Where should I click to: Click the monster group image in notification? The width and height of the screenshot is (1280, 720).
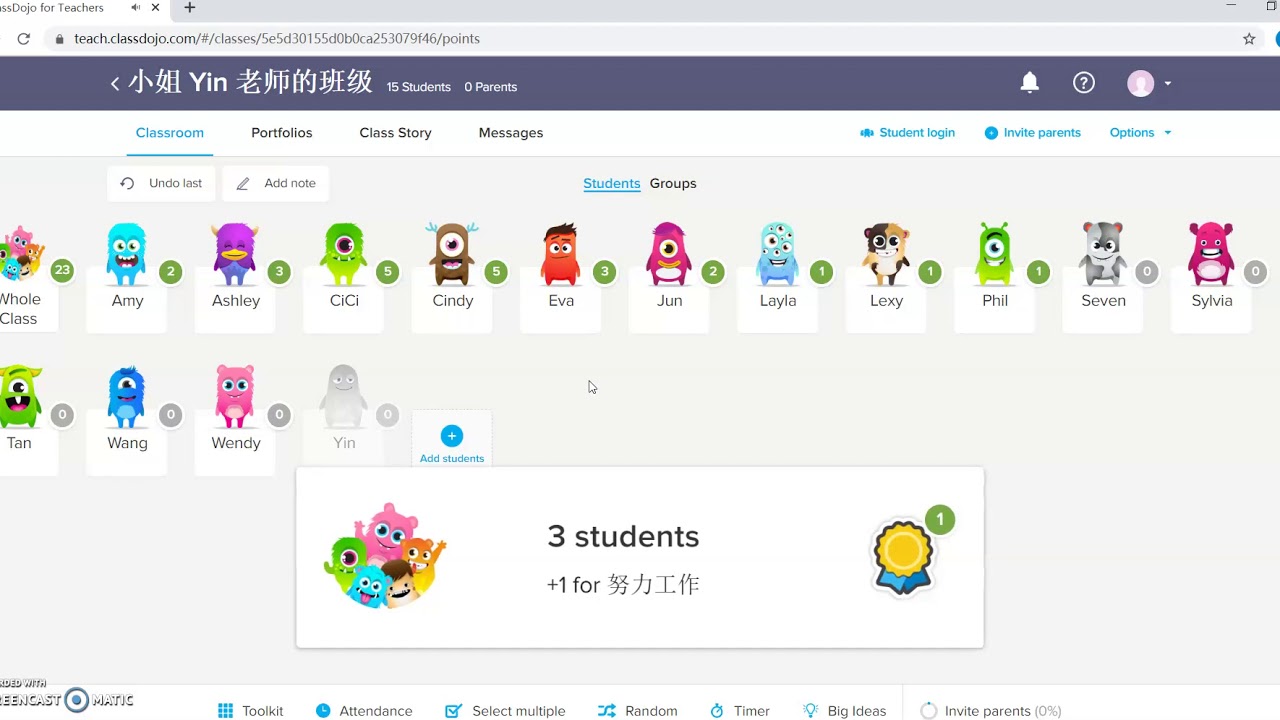pos(384,557)
